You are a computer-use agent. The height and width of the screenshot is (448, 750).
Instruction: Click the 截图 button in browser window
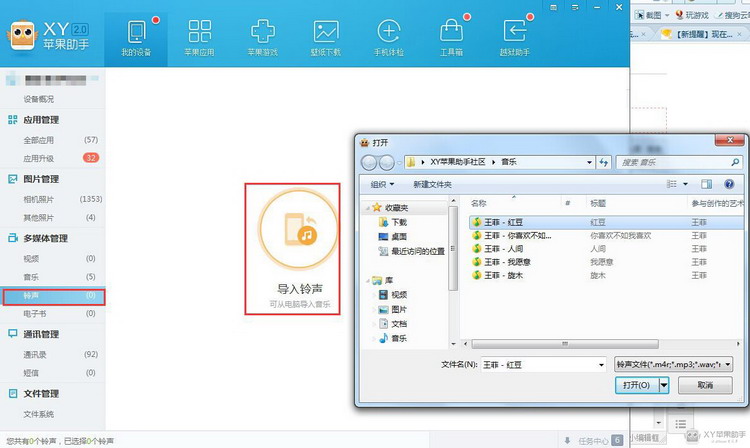coord(649,15)
